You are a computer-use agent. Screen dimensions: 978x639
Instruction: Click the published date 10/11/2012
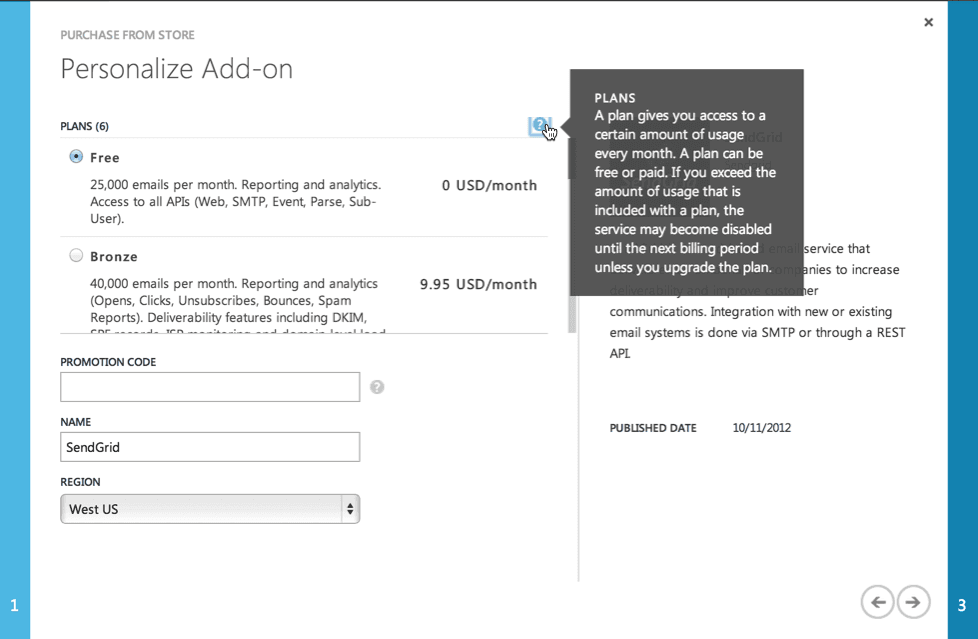click(761, 427)
